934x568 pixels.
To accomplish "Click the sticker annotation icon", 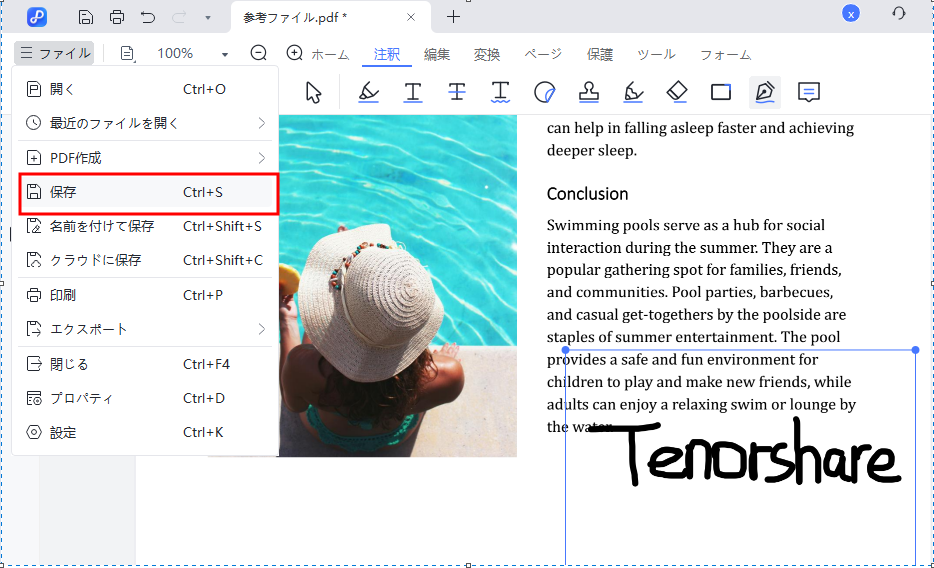I will (545, 92).
